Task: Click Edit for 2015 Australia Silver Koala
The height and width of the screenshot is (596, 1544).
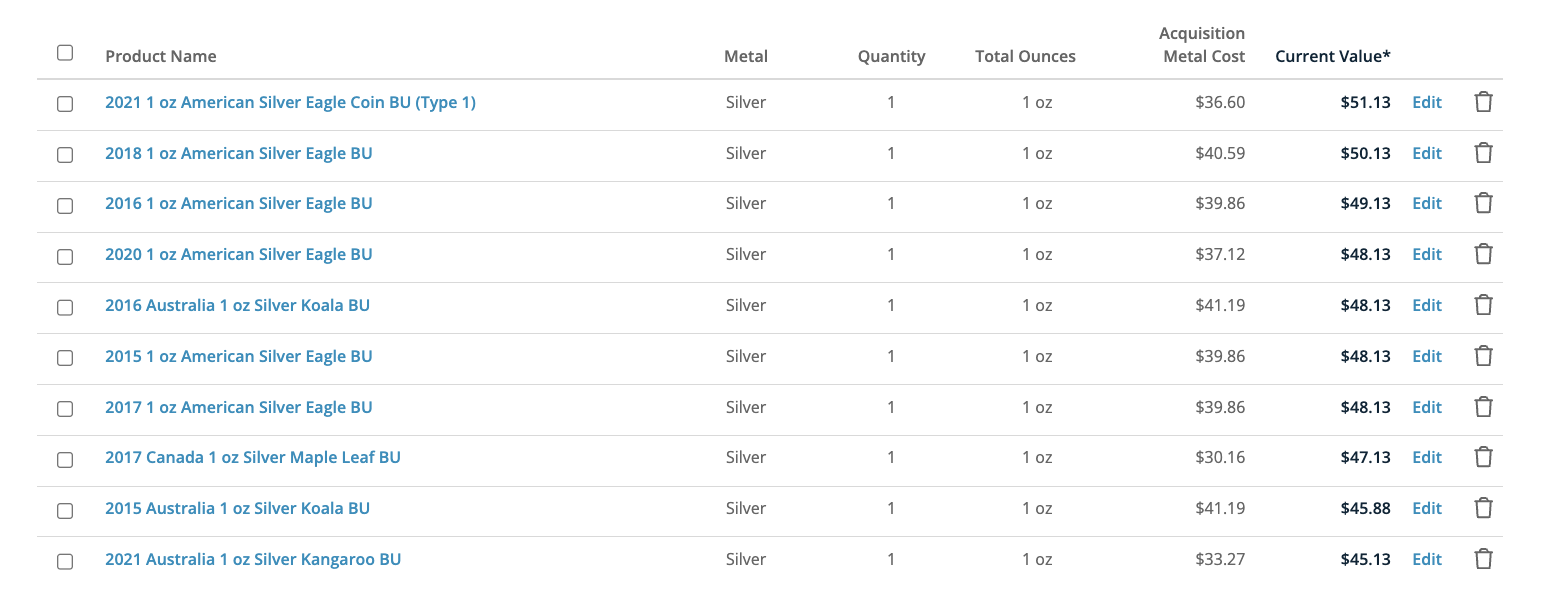Action: 1427,508
